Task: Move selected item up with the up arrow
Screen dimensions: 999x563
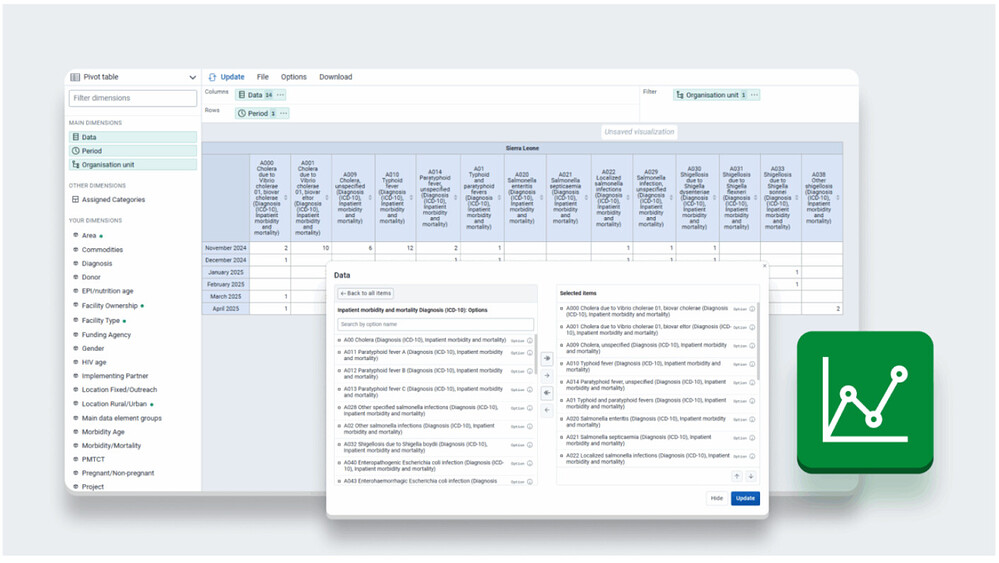Action: (737, 477)
